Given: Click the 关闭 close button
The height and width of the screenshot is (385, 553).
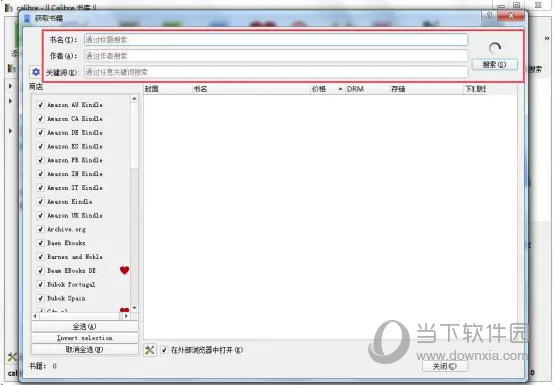Looking at the screenshot, I should click(445, 366).
